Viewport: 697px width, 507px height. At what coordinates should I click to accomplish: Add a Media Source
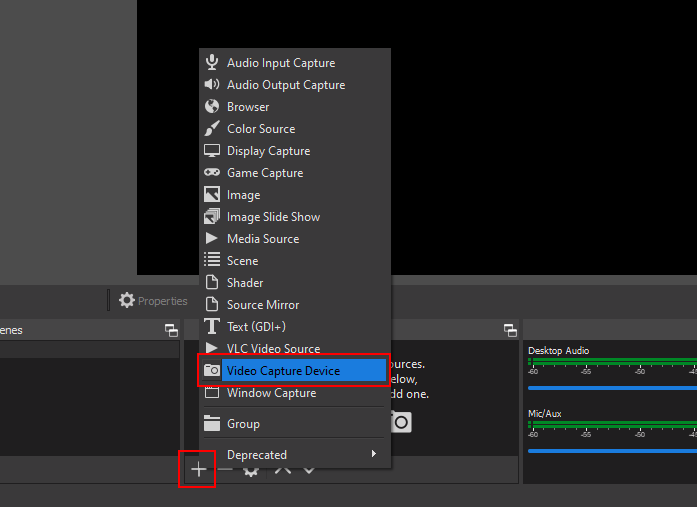295,239
